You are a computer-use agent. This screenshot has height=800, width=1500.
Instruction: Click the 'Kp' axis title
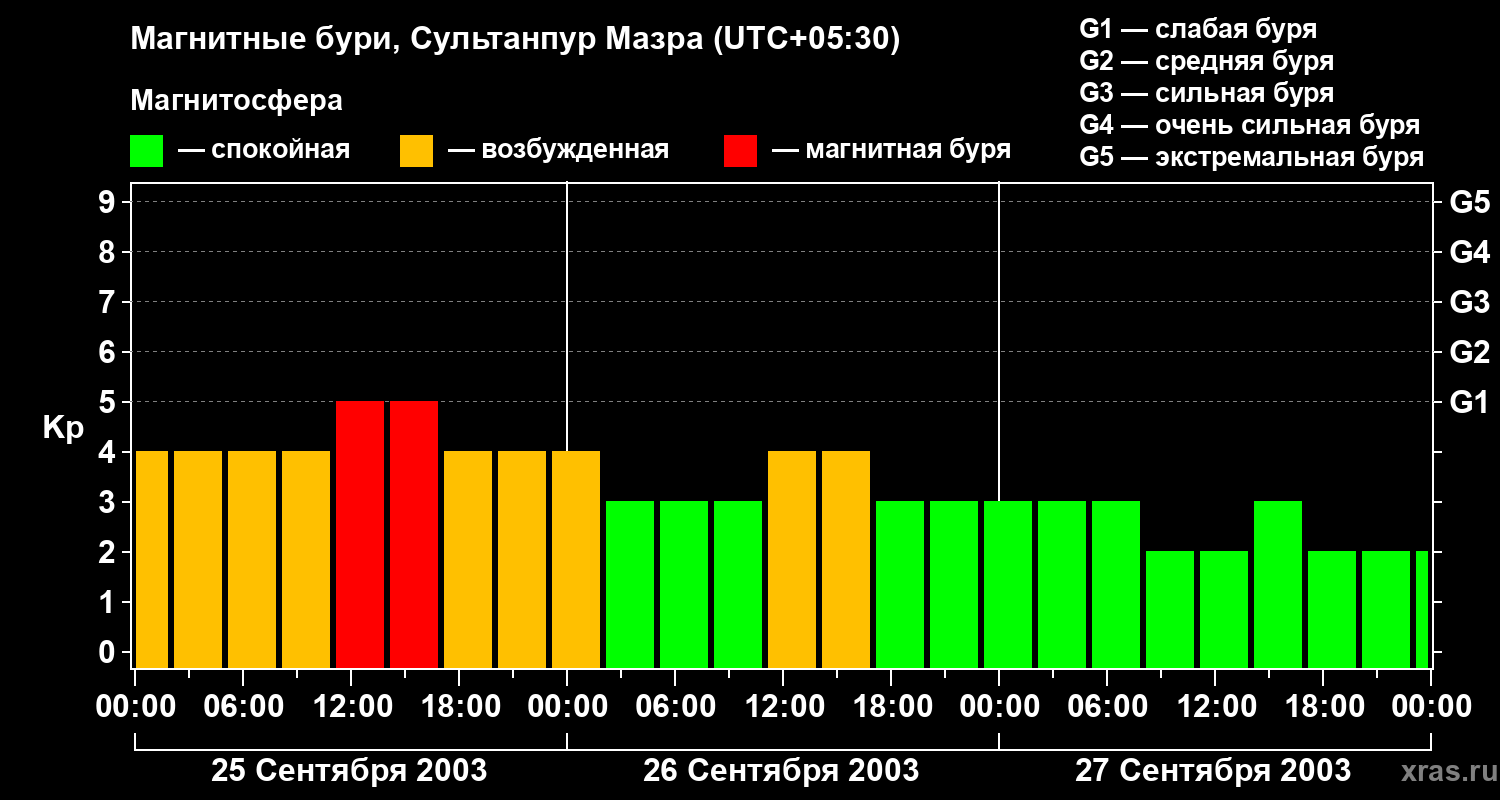point(63,428)
